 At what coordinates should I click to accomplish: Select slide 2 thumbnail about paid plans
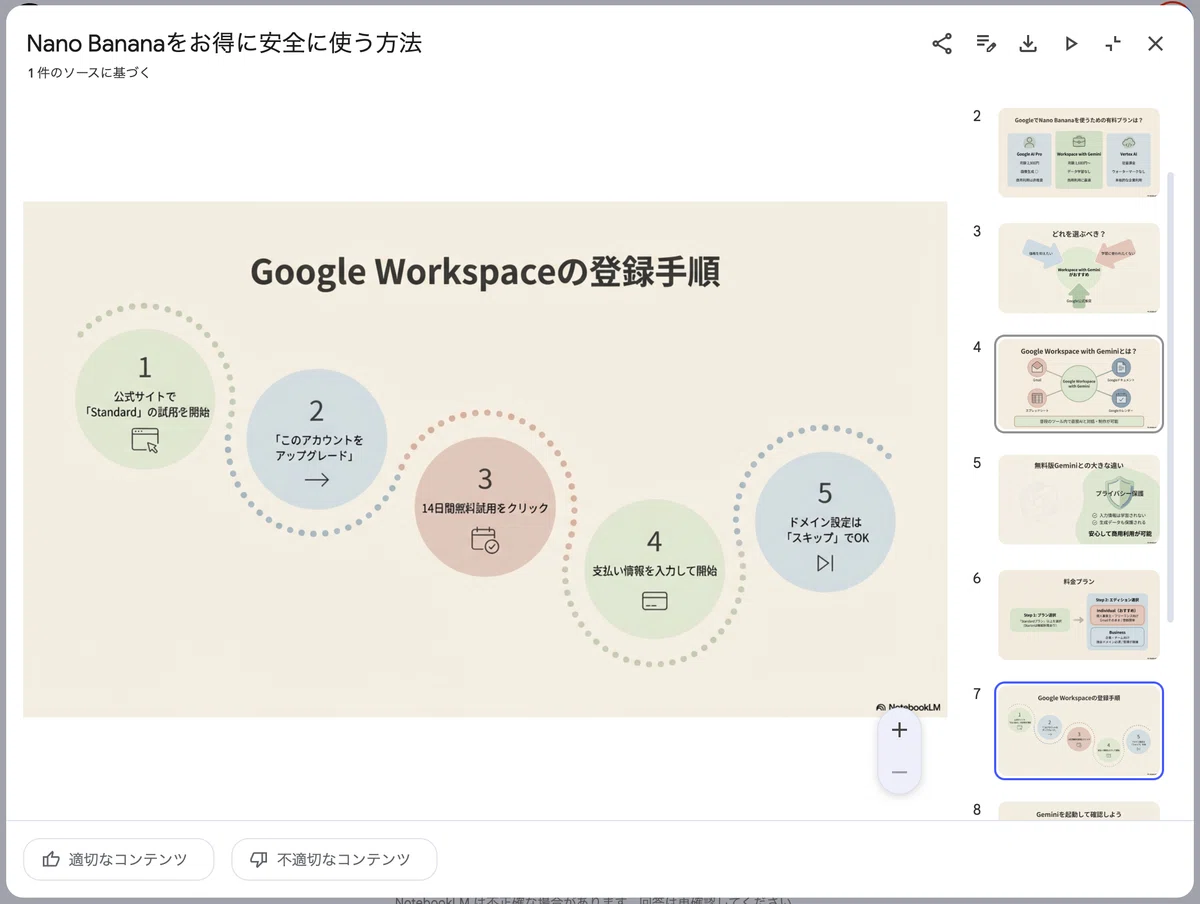point(1079,152)
